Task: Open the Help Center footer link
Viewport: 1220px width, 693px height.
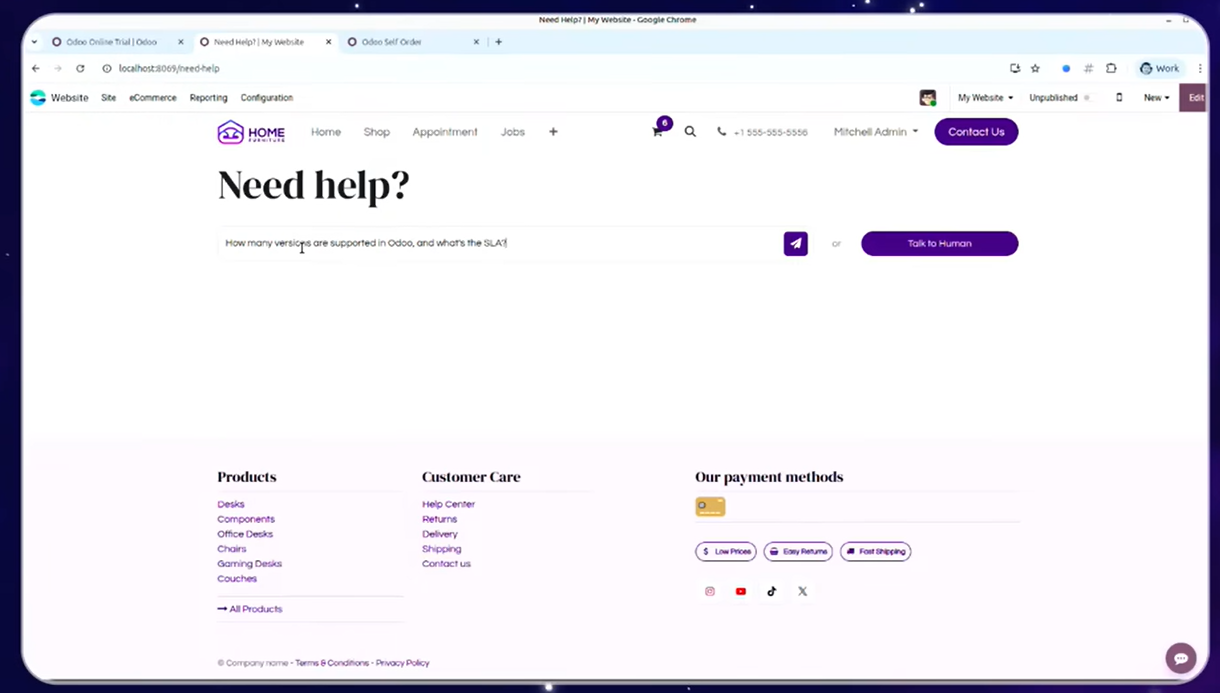Action: coord(448,504)
